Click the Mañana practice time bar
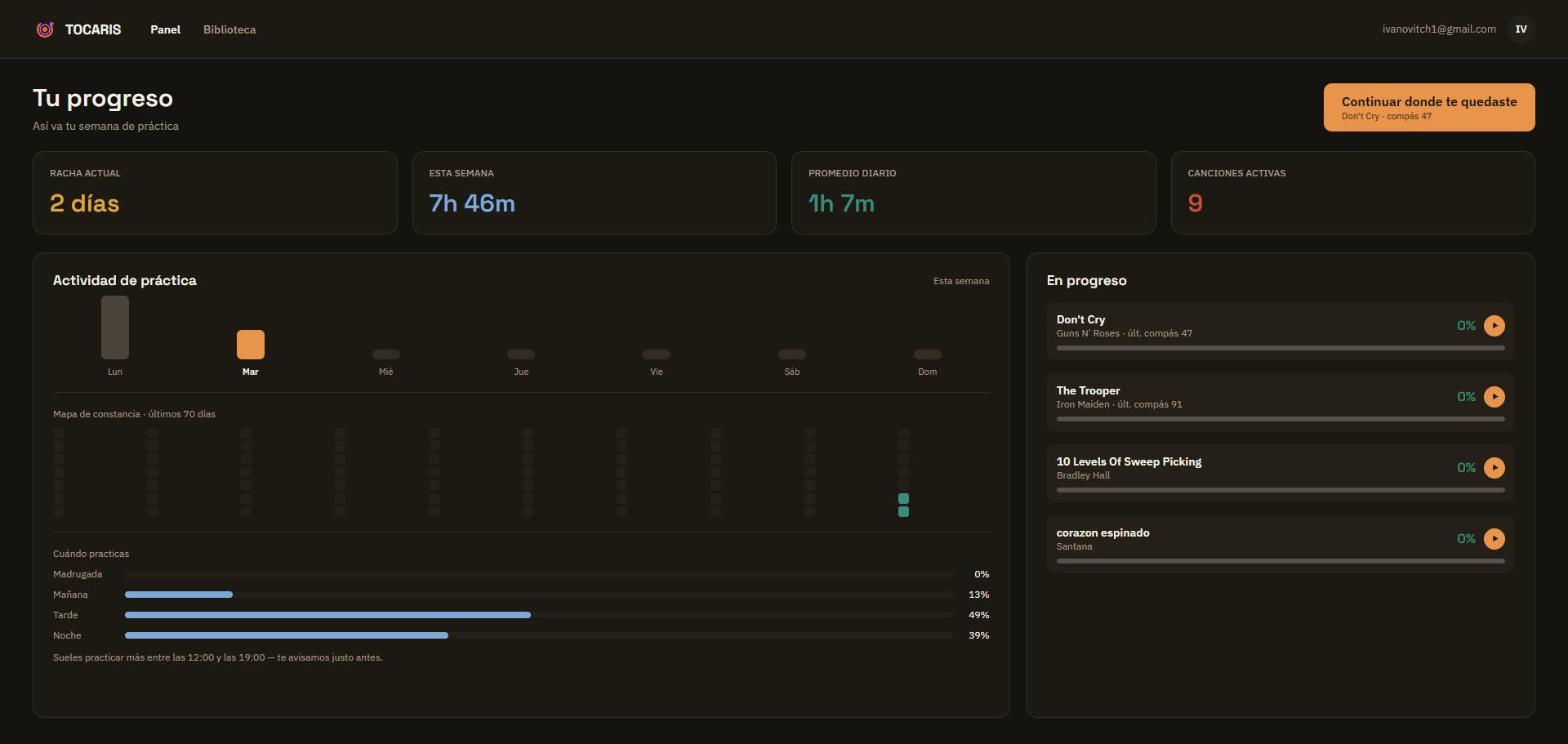Image resolution: width=1568 pixels, height=744 pixels. tap(539, 595)
